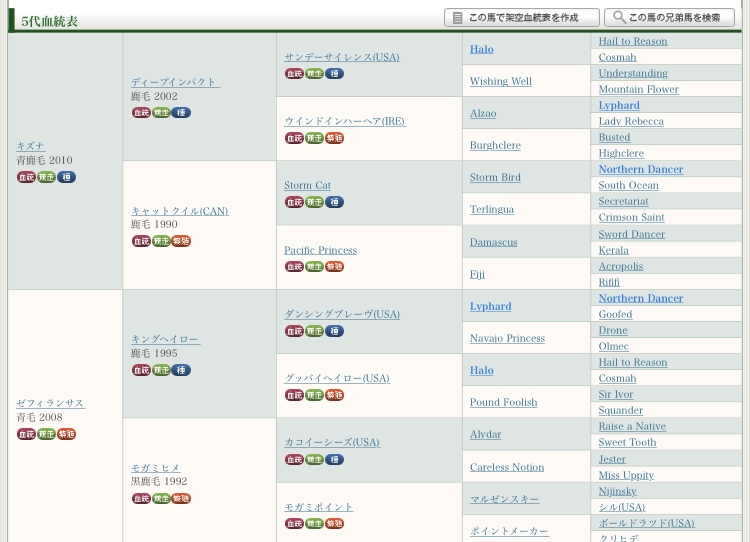
Task: Open green 産駒 badge under サンデーサイレンス(USA)
Action: pos(314,74)
